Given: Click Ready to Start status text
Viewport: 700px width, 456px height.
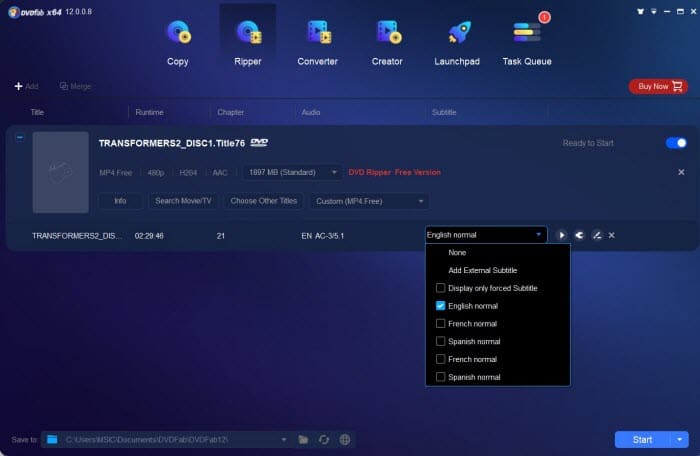Looking at the screenshot, I should click(588, 143).
